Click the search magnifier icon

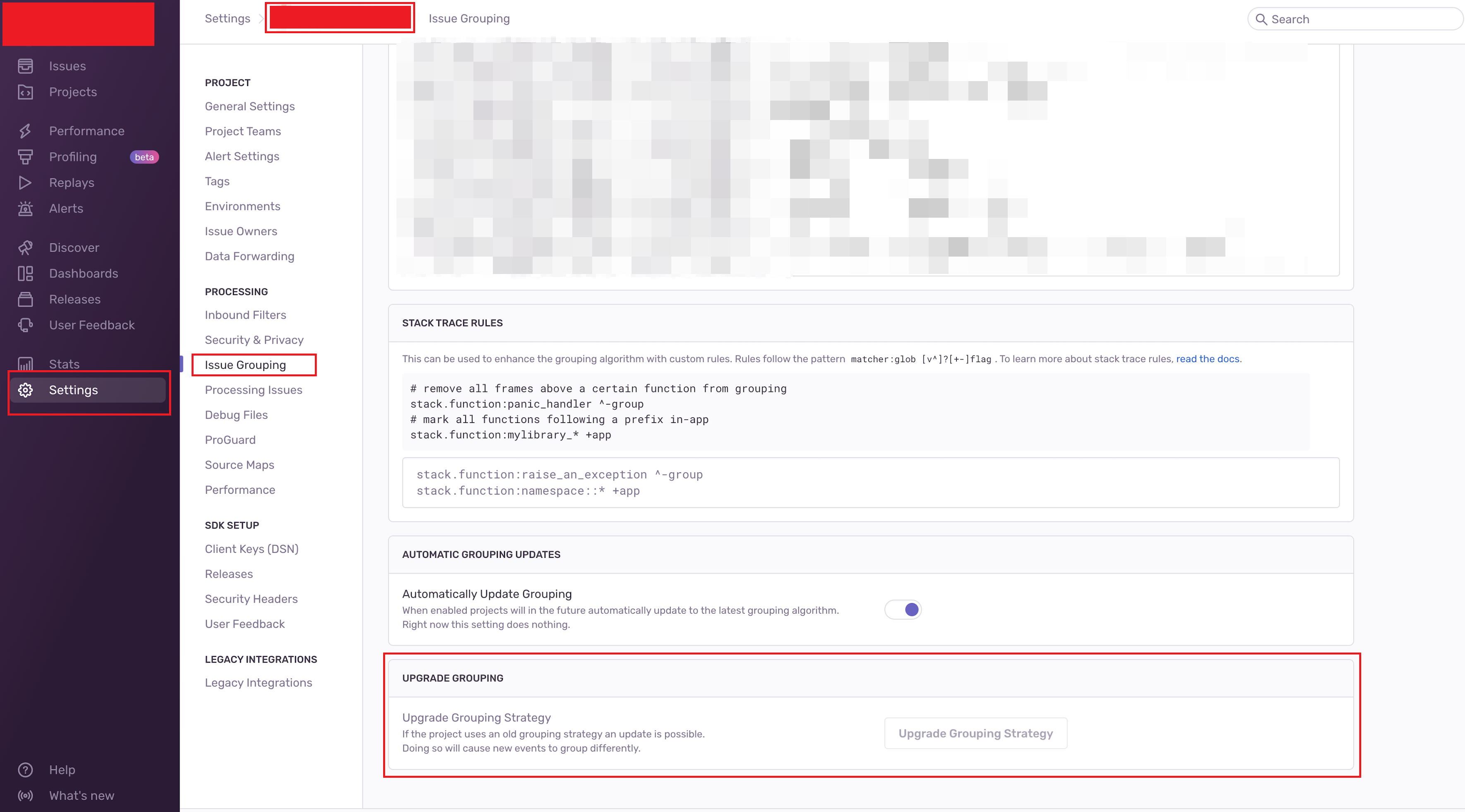coord(1261,19)
